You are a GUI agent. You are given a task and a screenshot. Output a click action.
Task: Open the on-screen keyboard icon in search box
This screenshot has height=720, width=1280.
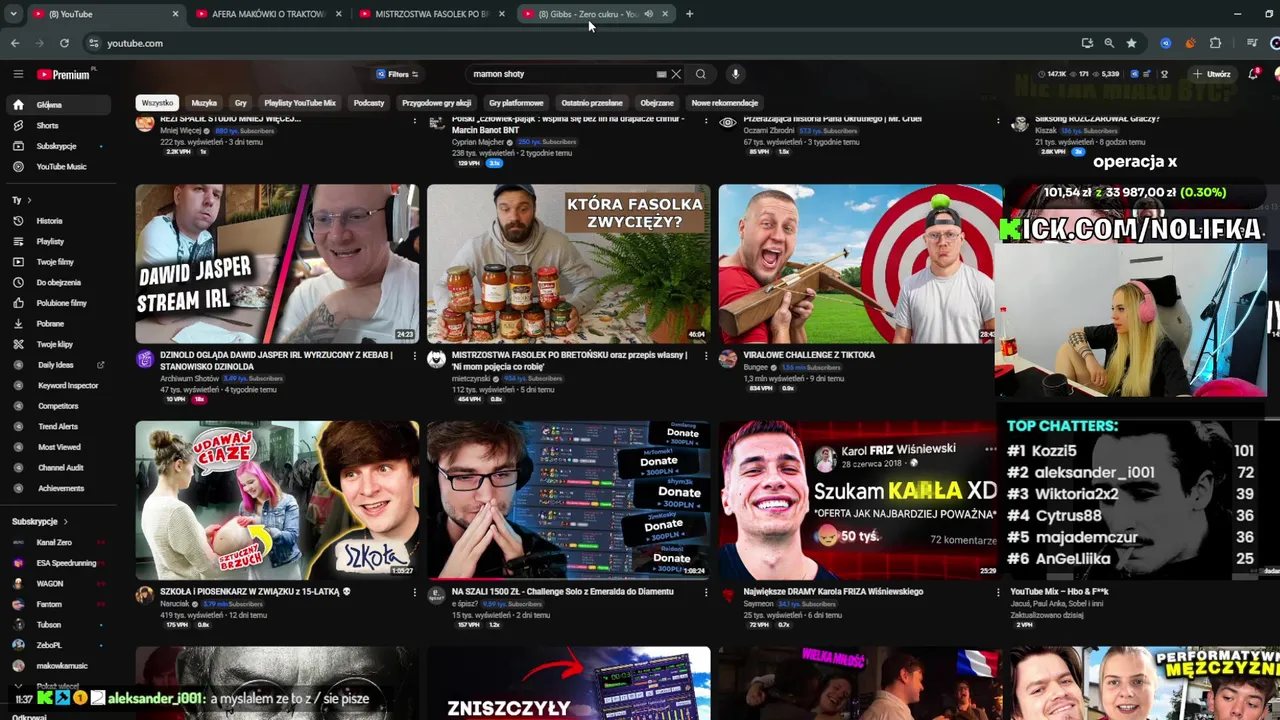point(661,74)
